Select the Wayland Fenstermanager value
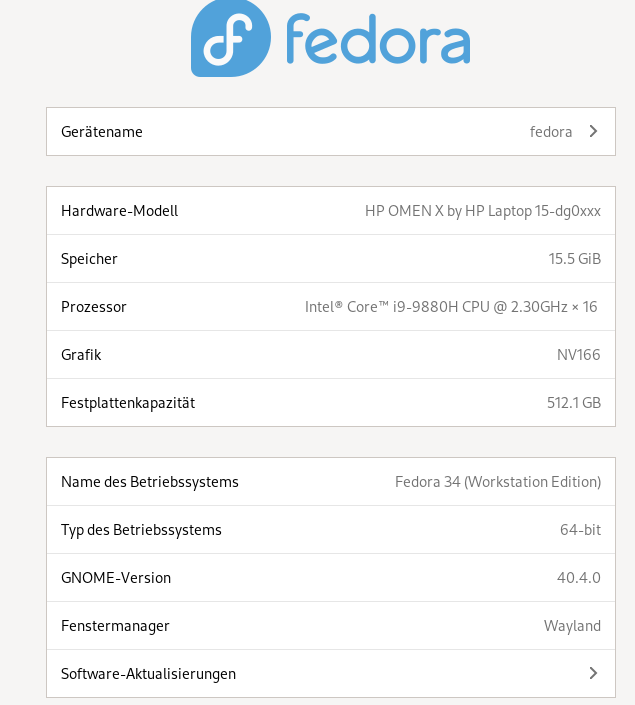 572,626
